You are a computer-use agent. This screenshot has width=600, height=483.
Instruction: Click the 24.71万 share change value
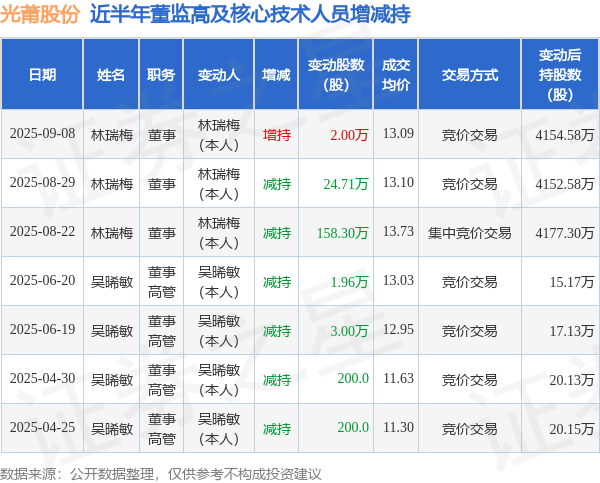pyautogui.click(x=346, y=184)
